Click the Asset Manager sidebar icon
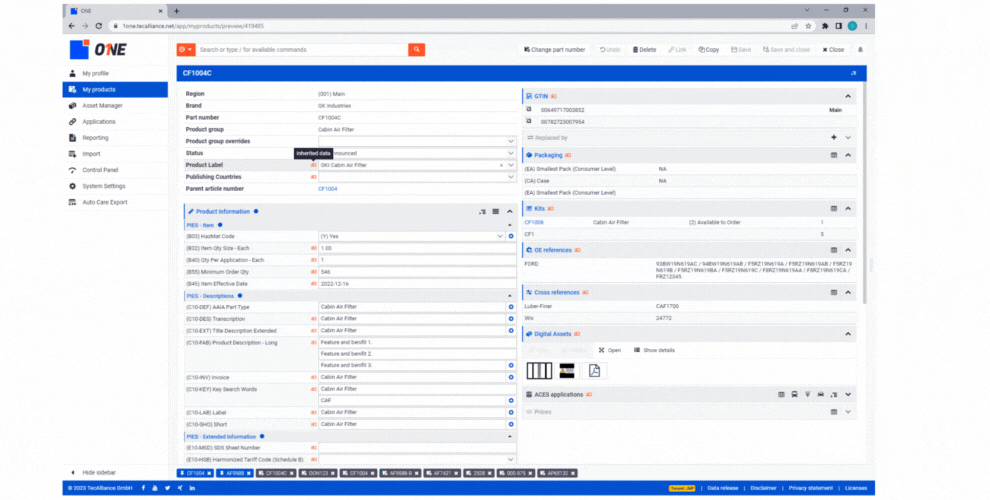 tap(73, 105)
